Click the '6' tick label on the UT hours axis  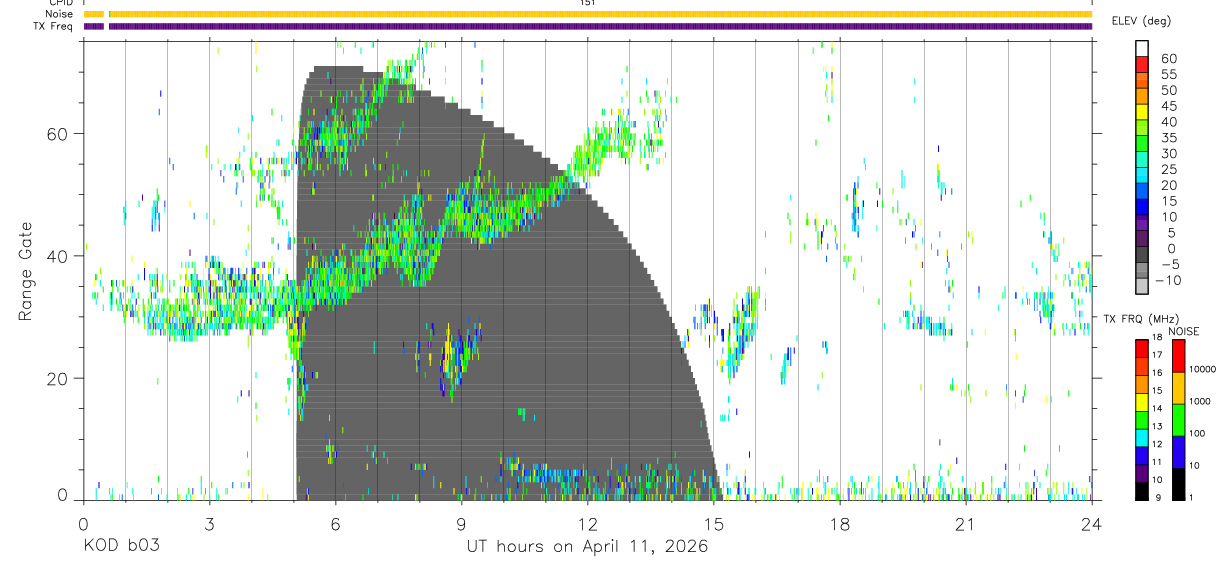335,523
